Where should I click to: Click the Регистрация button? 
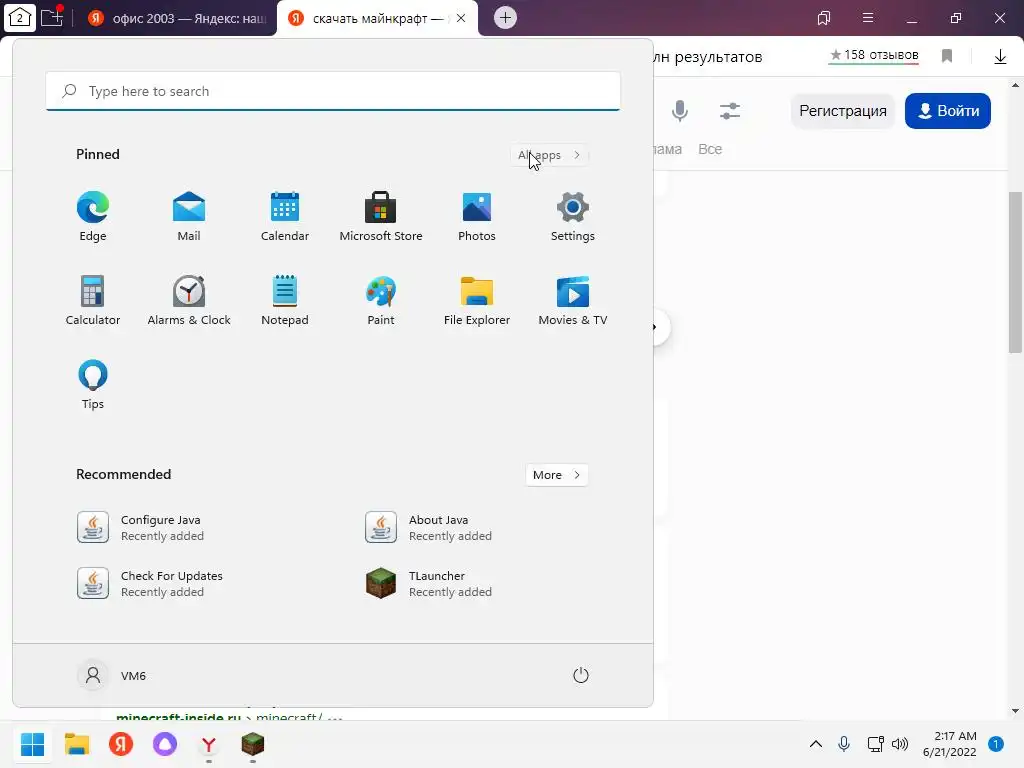pyautogui.click(x=843, y=111)
